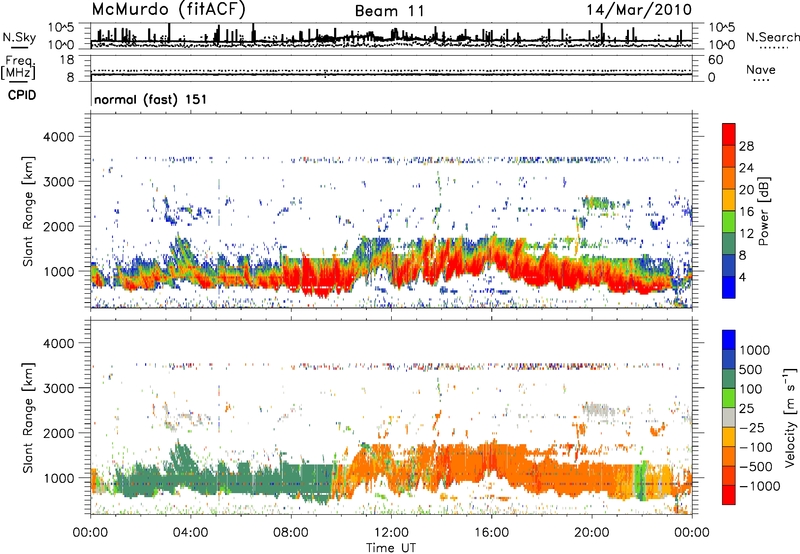Click the "08:00" time tick label
The height and width of the screenshot is (554, 800).
[291, 533]
